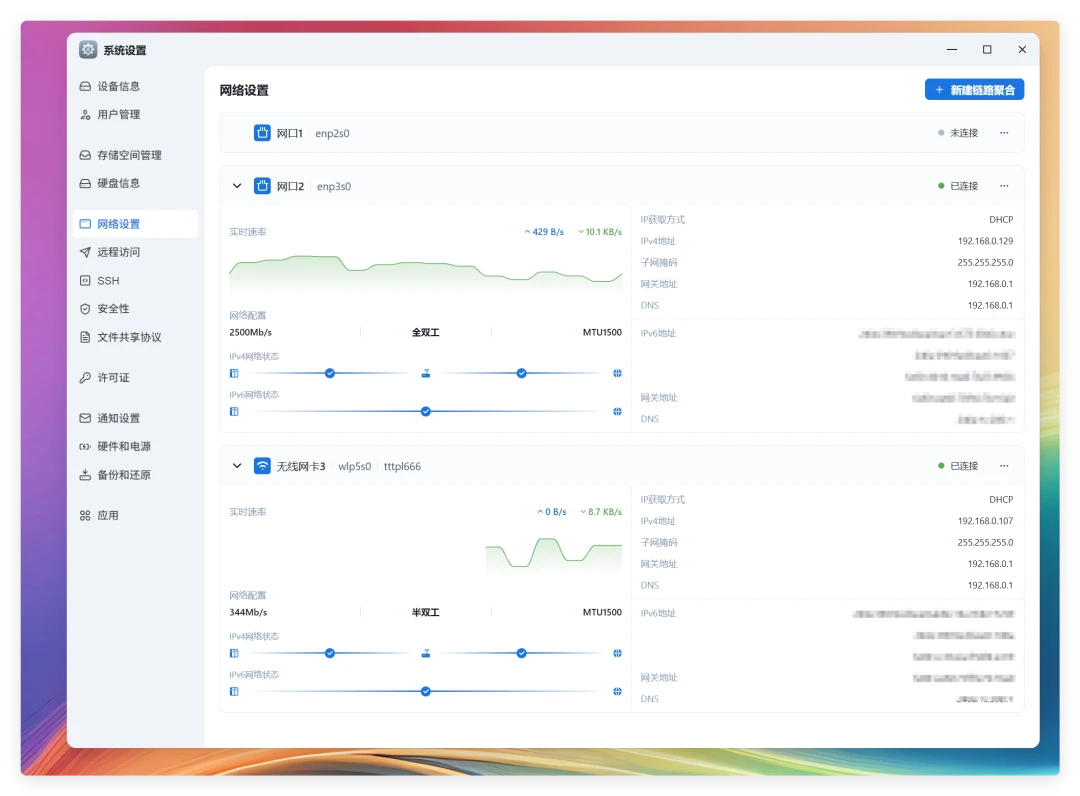Open SSH settings entry
This screenshot has height=796, width=1080.
point(135,280)
